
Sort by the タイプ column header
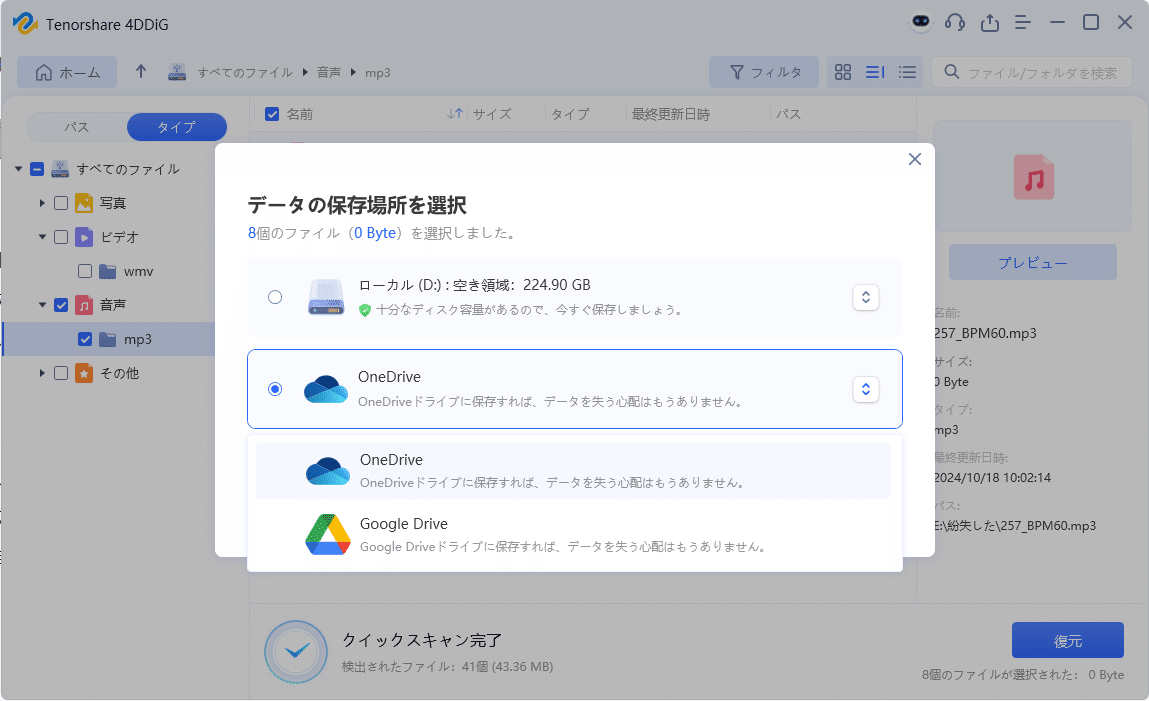pos(570,114)
